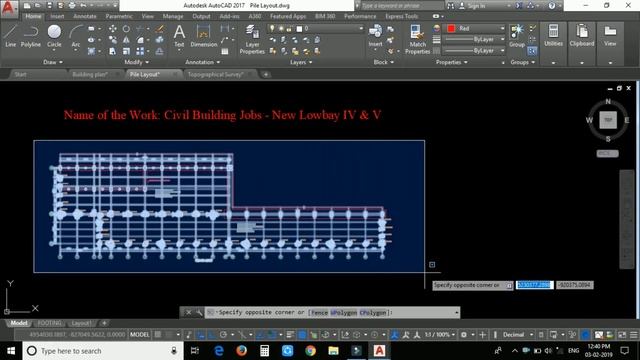Select the Polyline tool
Screen dimensions: 640x360
click(31, 36)
